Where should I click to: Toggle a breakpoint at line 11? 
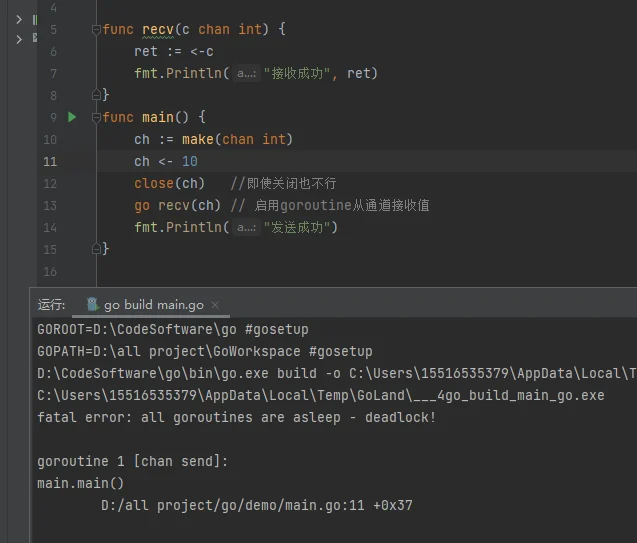tap(51, 161)
